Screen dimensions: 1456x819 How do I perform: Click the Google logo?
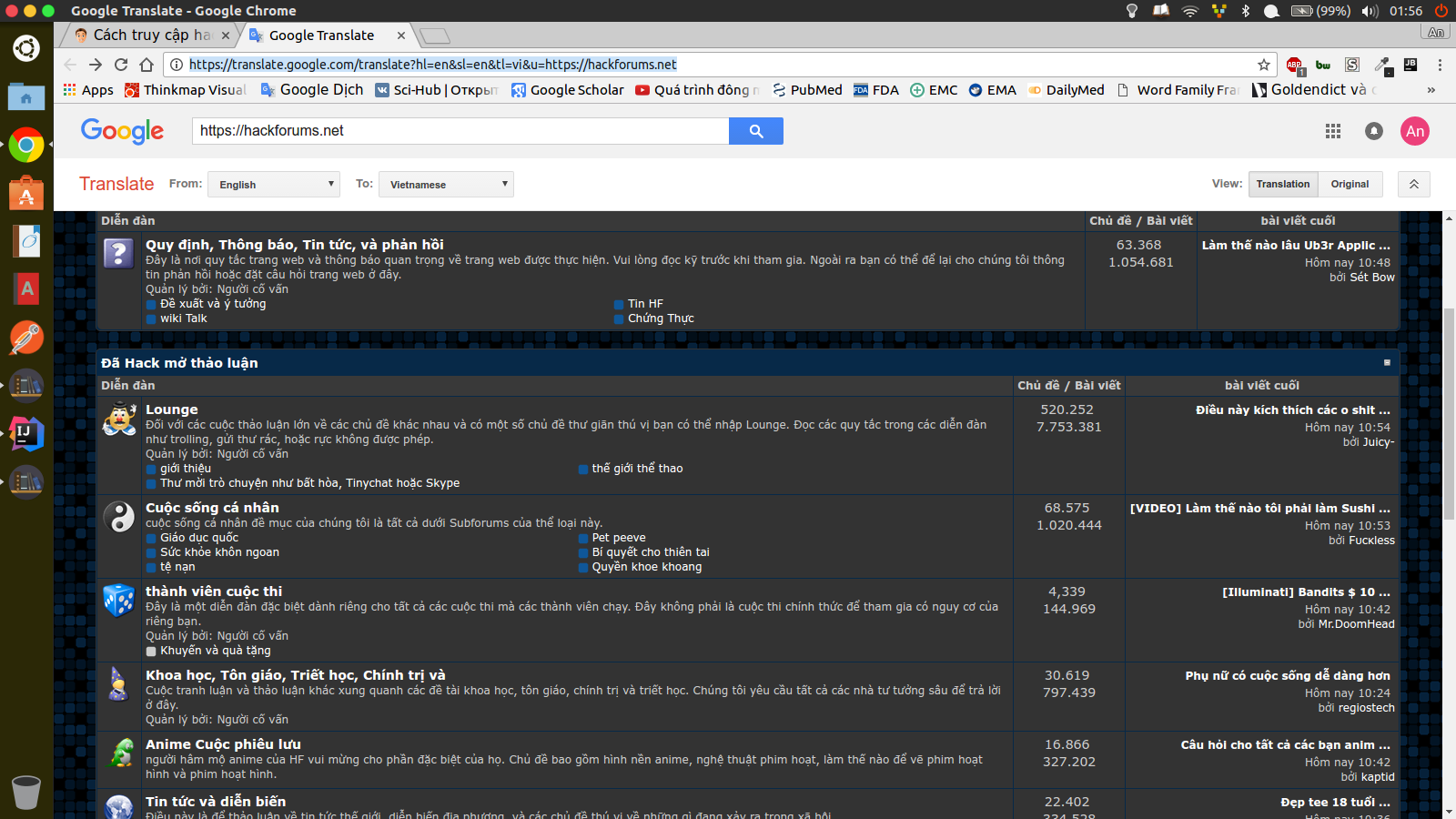[x=123, y=131]
